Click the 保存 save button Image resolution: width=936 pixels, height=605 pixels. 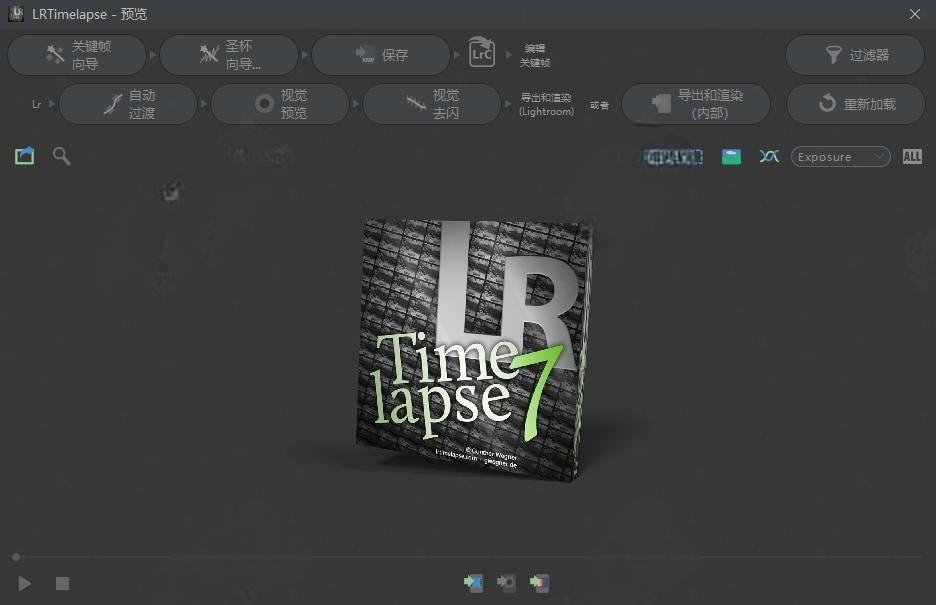[381, 55]
